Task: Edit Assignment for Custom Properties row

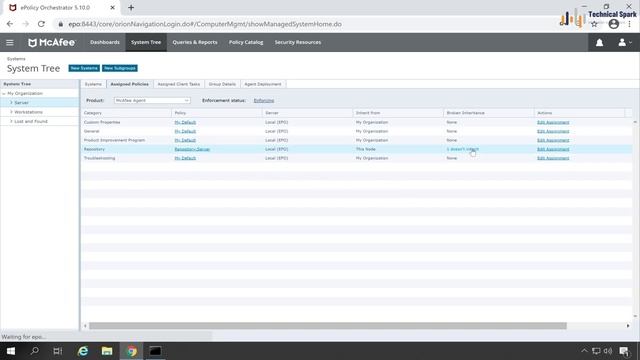Action: [553, 122]
